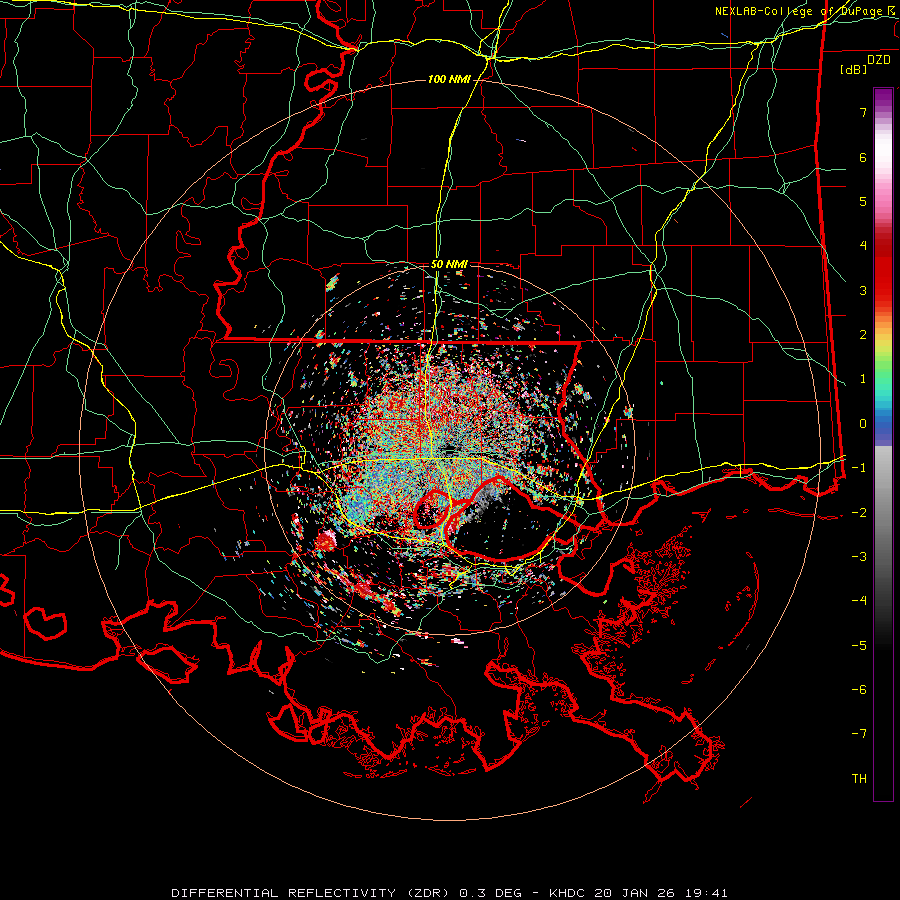Select the 4 tick label on color scale
This screenshot has height=900, width=900.
[x=863, y=246]
